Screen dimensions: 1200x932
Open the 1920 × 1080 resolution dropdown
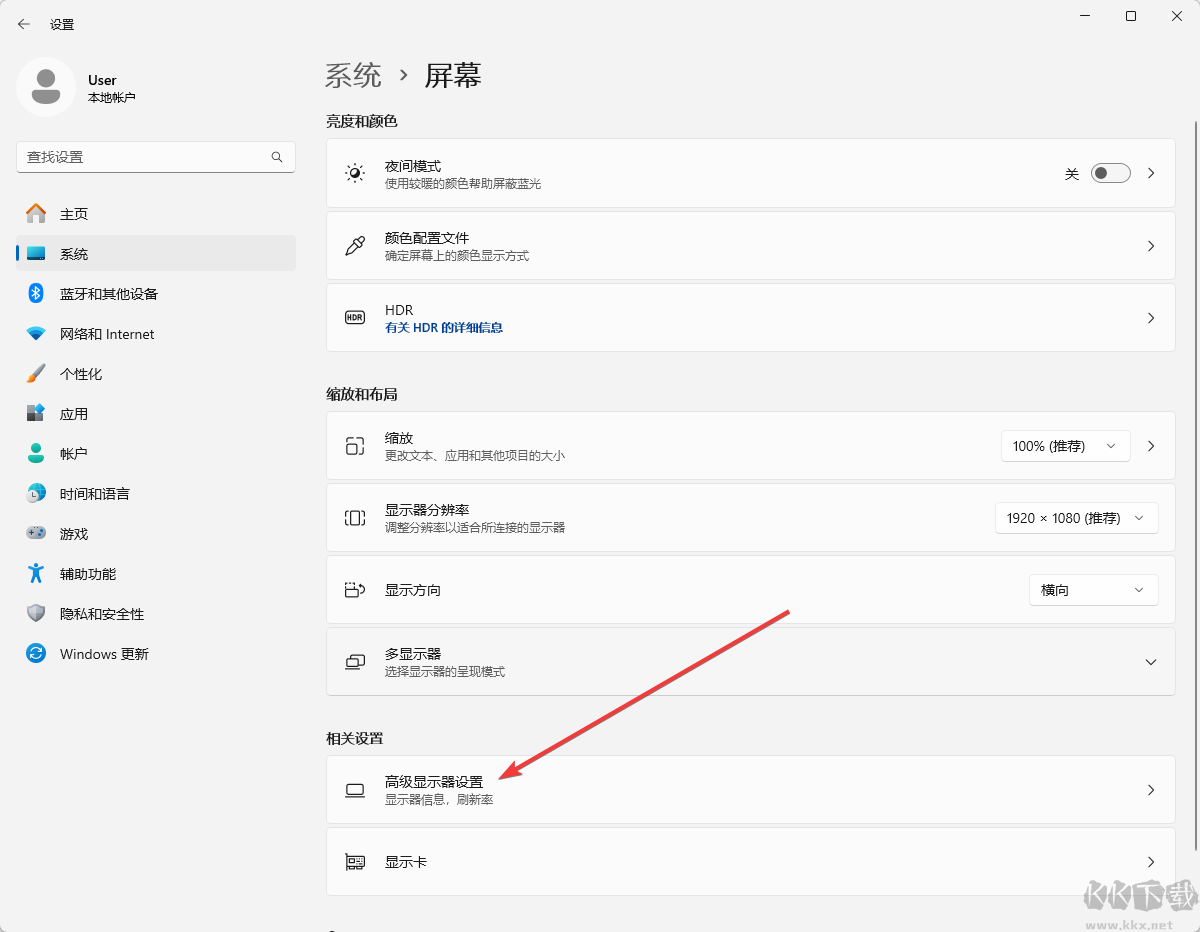pyautogui.click(x=1076, y=517)
